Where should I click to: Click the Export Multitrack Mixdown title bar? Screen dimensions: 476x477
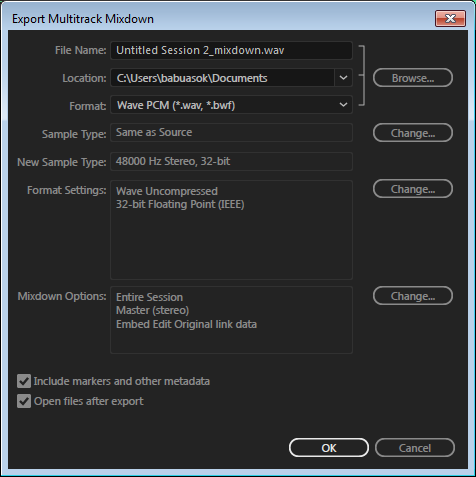pos(220,19)
